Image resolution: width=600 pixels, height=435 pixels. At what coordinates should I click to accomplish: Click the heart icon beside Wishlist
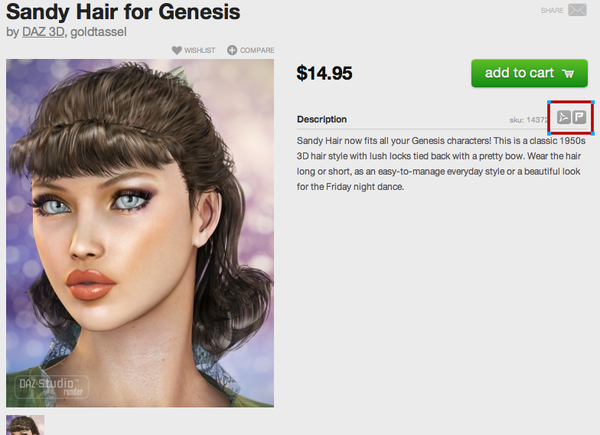(x=176, y=50)
